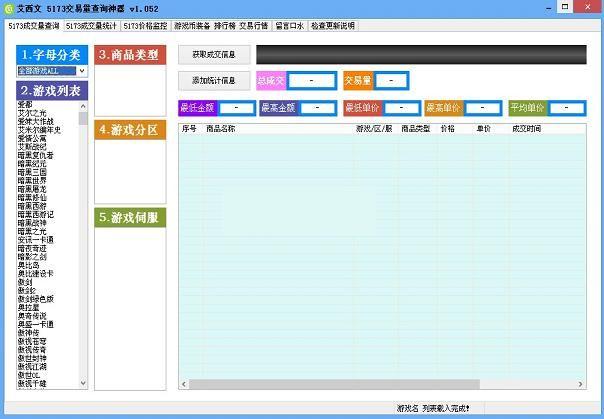Click the 交易量 value field
The width and height of the screenshot is (604, 419).
coord(391,80)
